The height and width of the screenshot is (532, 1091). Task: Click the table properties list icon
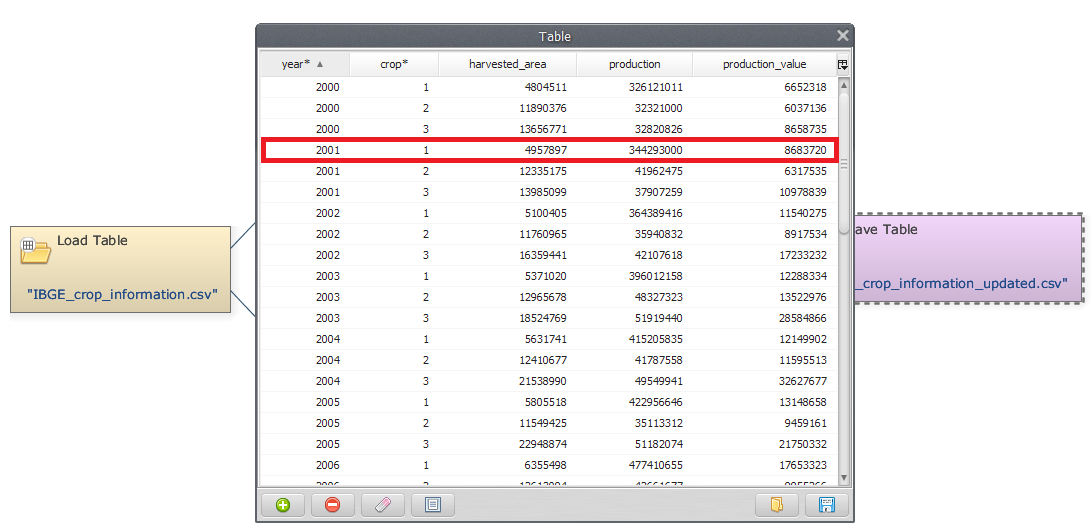pos(433,505)
